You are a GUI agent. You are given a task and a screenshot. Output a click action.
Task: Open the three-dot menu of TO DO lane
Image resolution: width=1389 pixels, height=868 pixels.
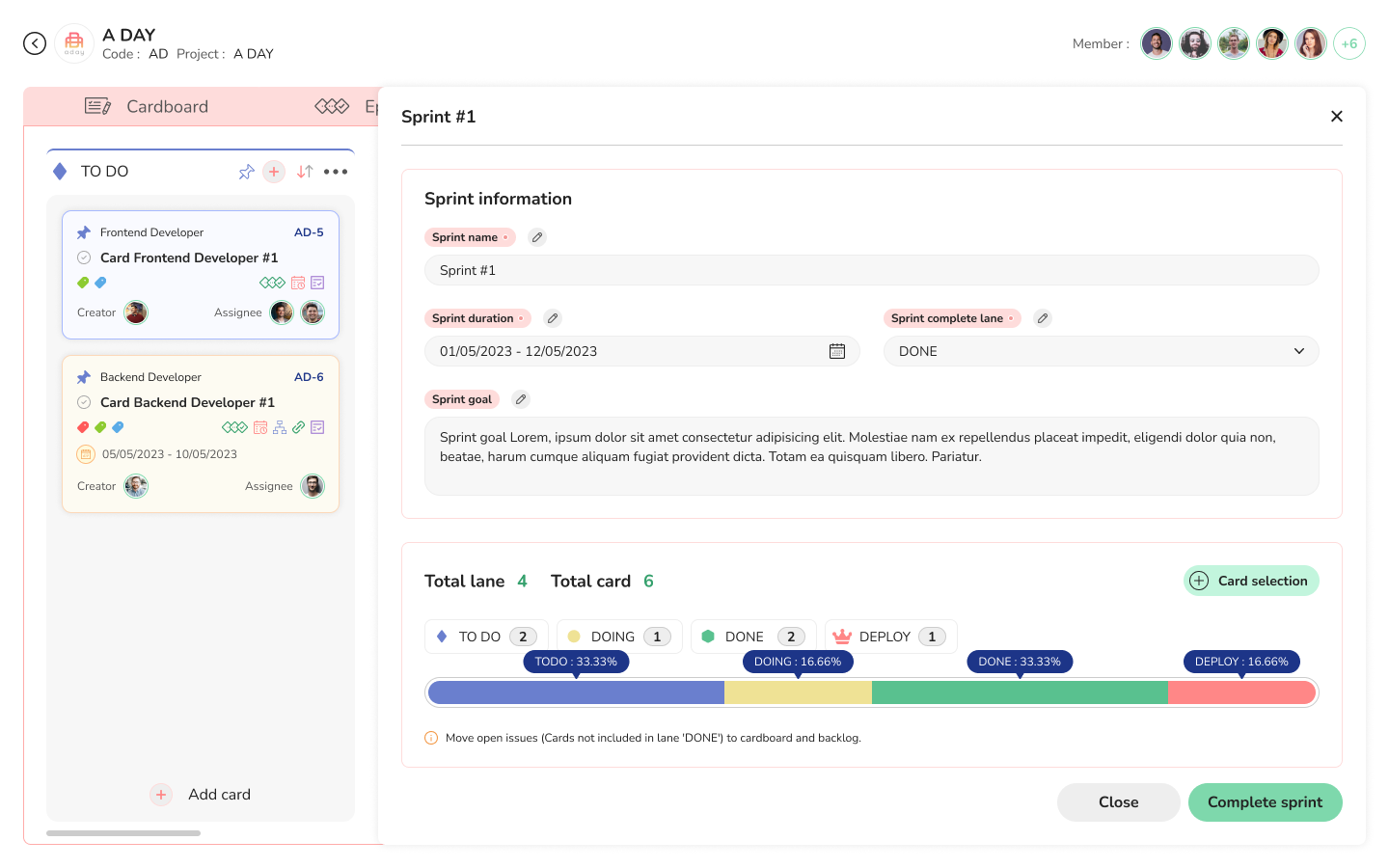(336, 172)
